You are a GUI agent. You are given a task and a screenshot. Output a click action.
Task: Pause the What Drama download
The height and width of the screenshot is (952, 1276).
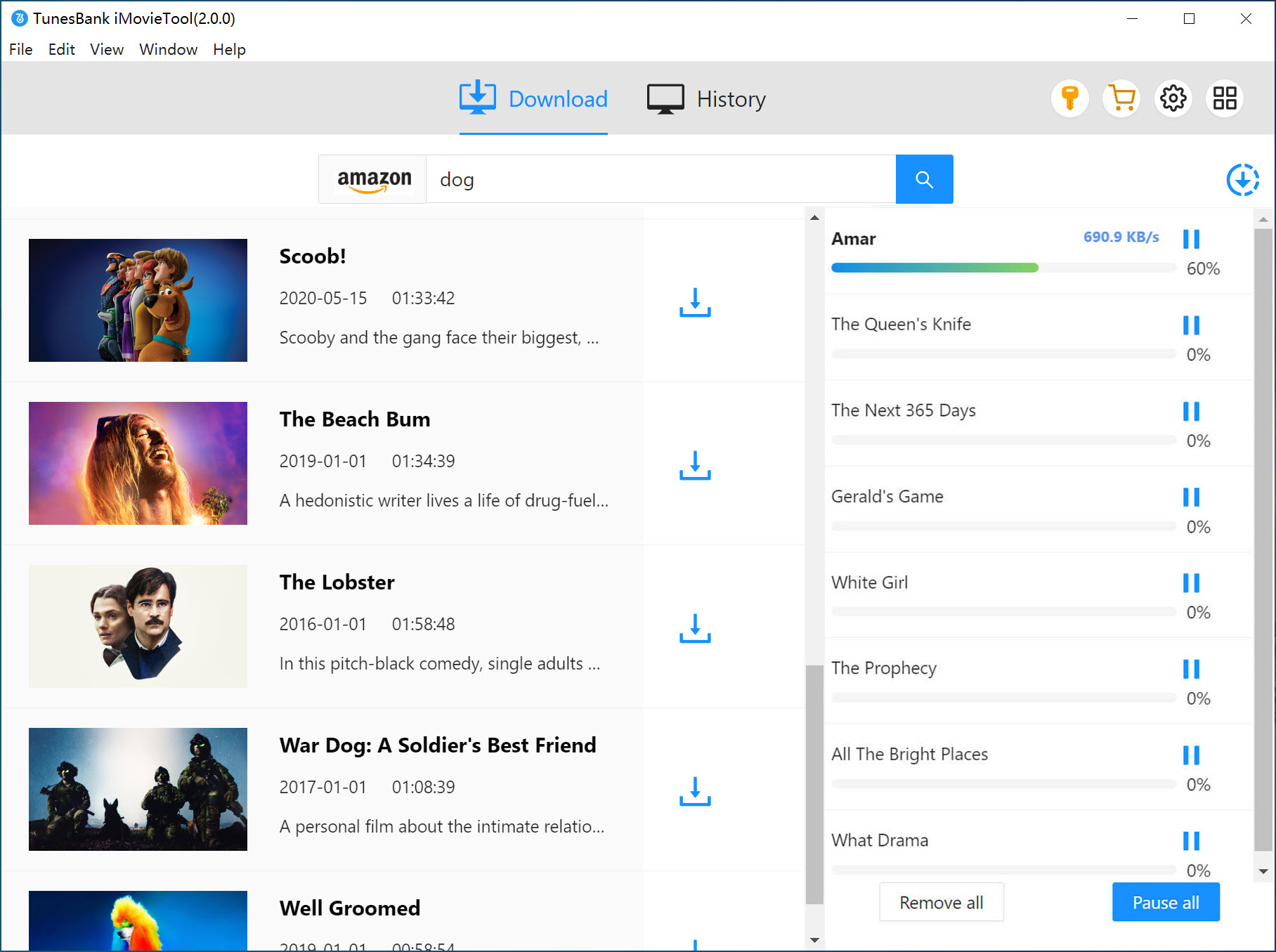1191,840
